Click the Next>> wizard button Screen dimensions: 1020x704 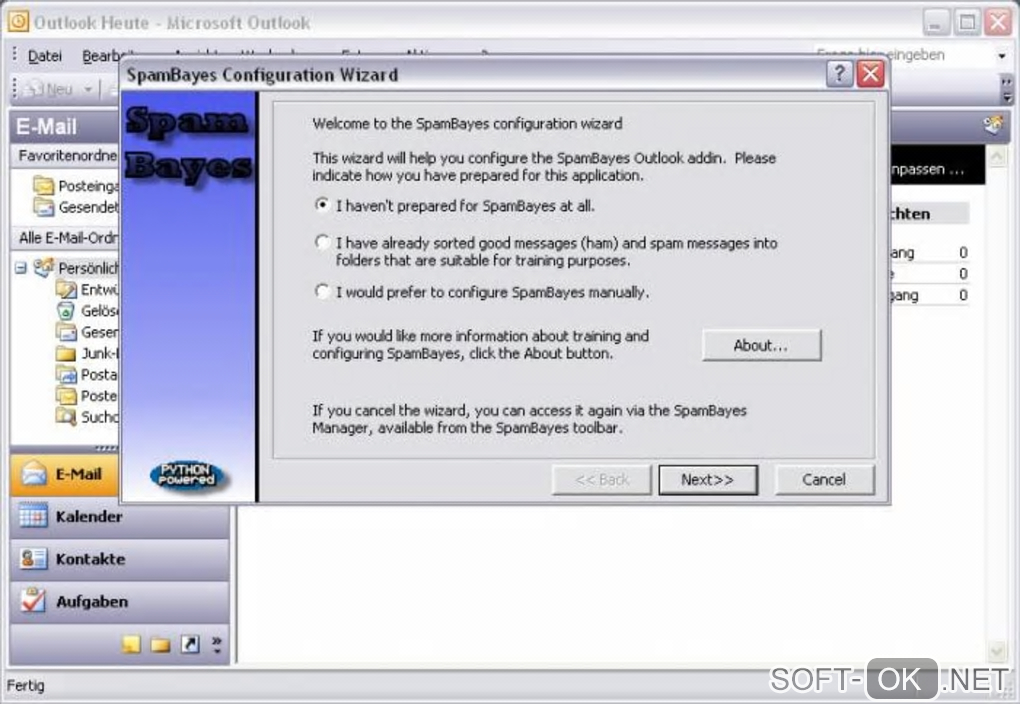pos(708,480)
